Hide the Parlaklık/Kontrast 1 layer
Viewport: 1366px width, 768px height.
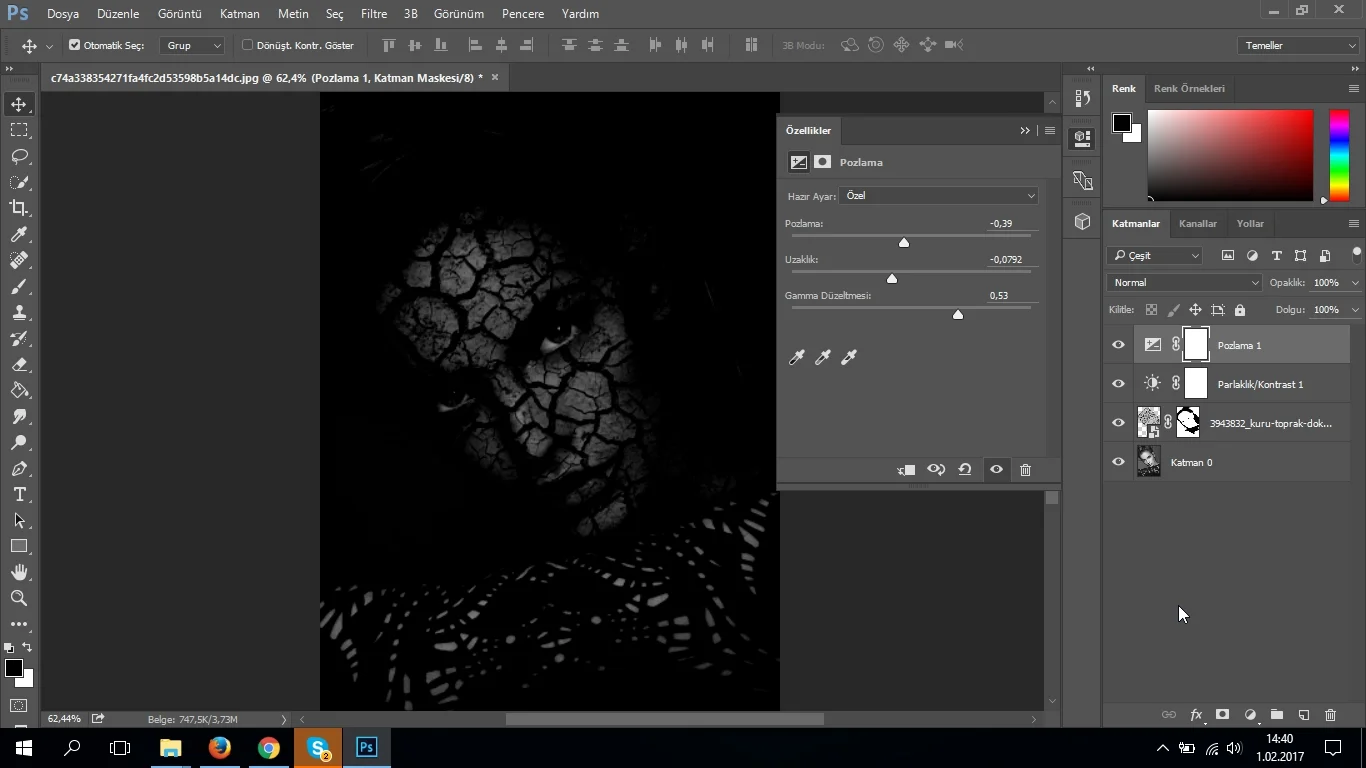(x=1118, y=384)
